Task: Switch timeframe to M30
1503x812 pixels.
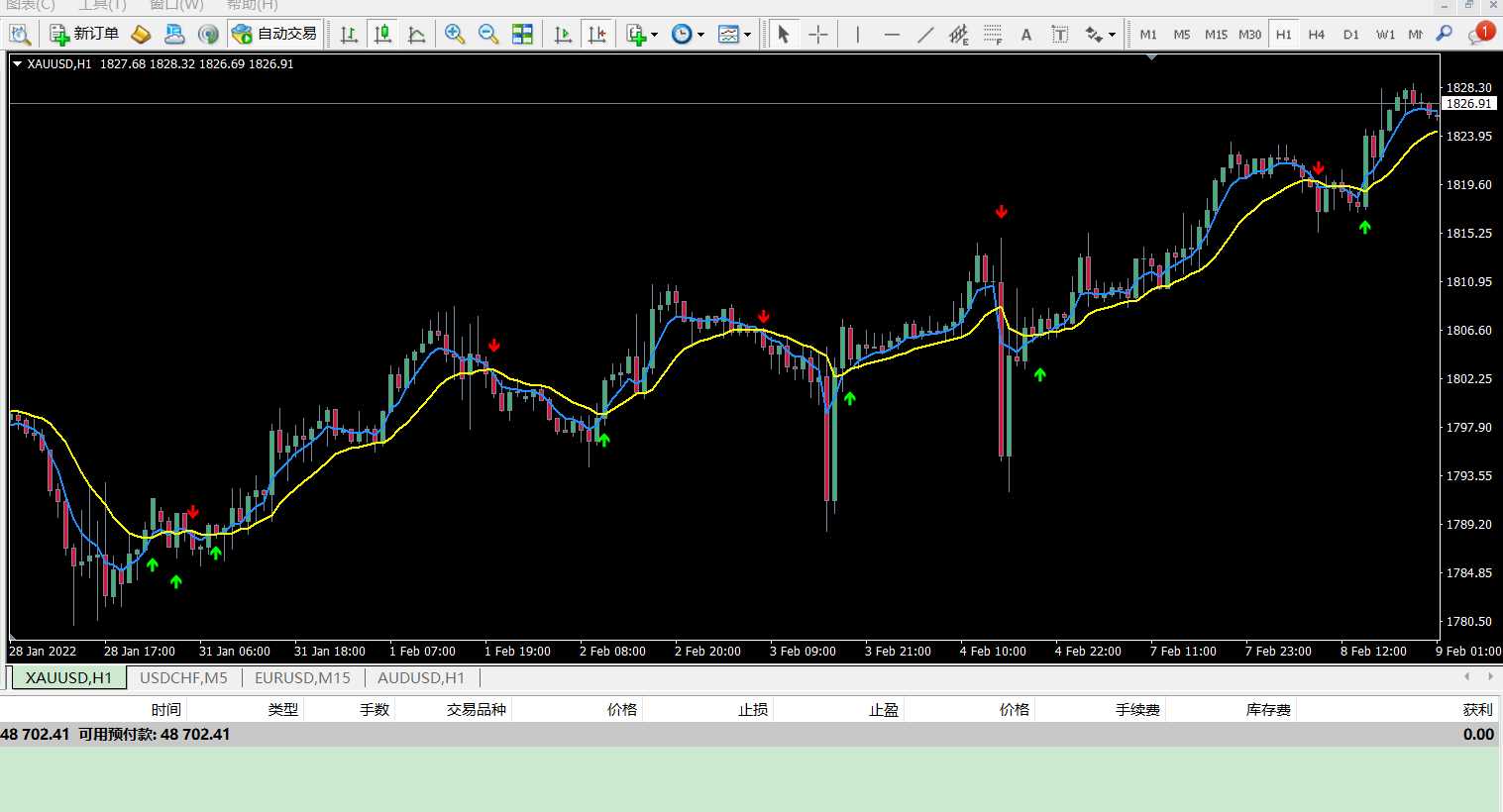Action: click(1249, 35)
